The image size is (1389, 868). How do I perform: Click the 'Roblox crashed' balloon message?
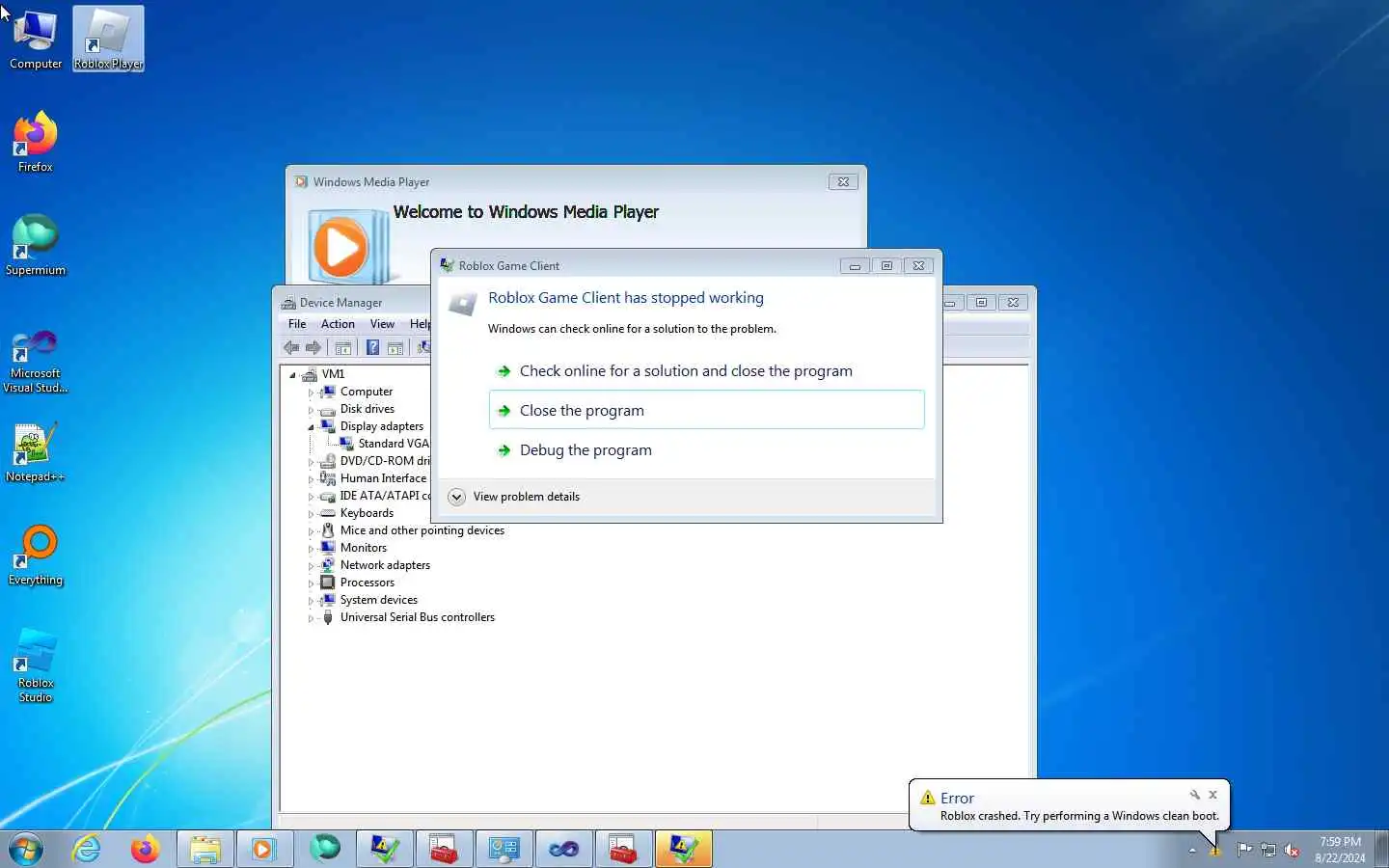click(1079, 816)
